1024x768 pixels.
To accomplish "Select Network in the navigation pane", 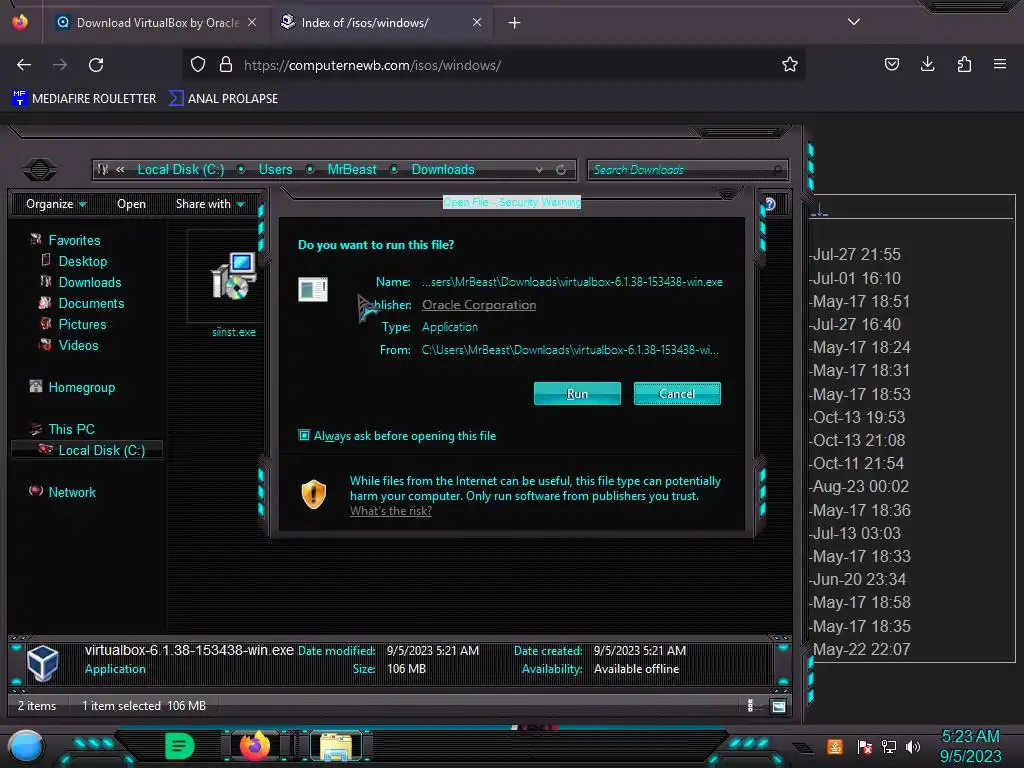I will [72, 492].
